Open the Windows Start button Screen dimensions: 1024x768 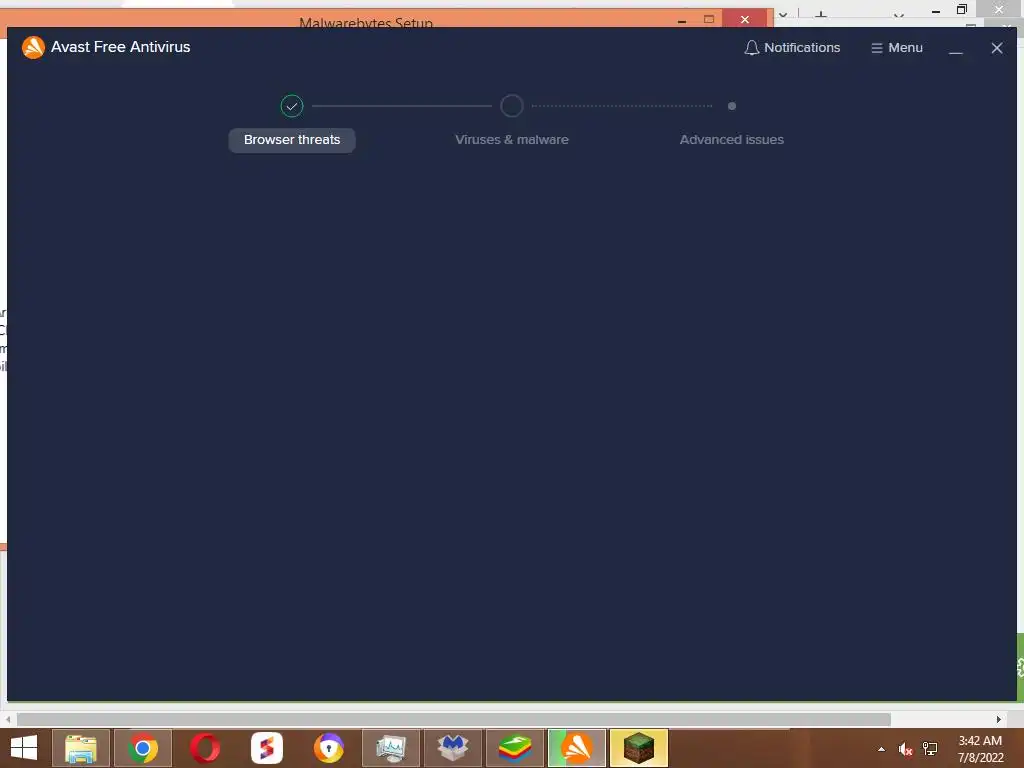[x=24, y=748]
